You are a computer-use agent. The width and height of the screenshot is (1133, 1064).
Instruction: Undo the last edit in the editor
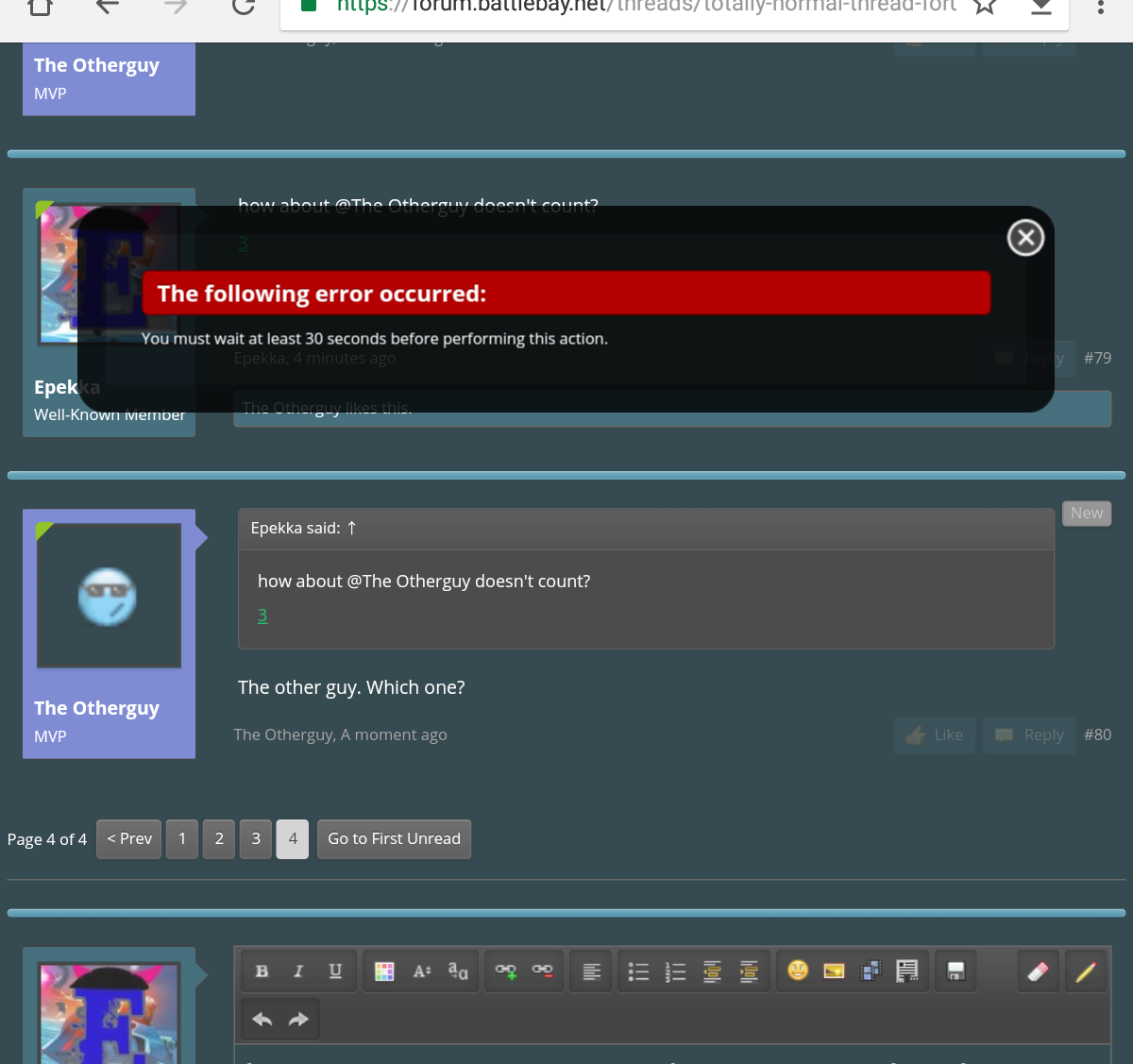pos(262,1020)
